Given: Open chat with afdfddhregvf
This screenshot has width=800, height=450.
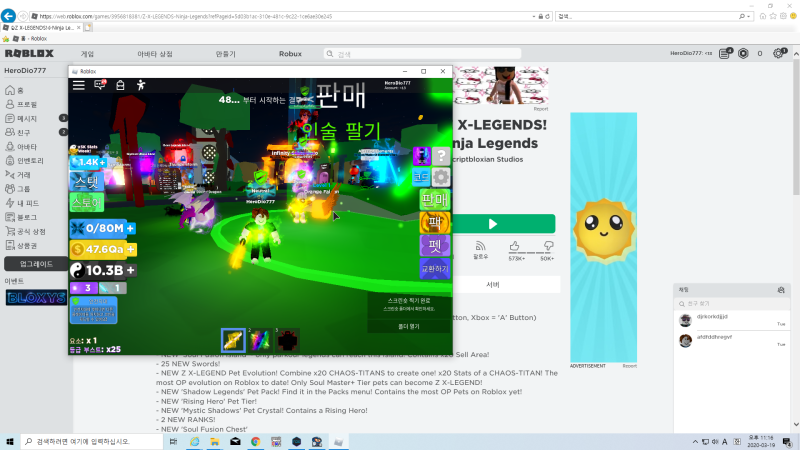Looking at the screenshot, I should point(732,340).
